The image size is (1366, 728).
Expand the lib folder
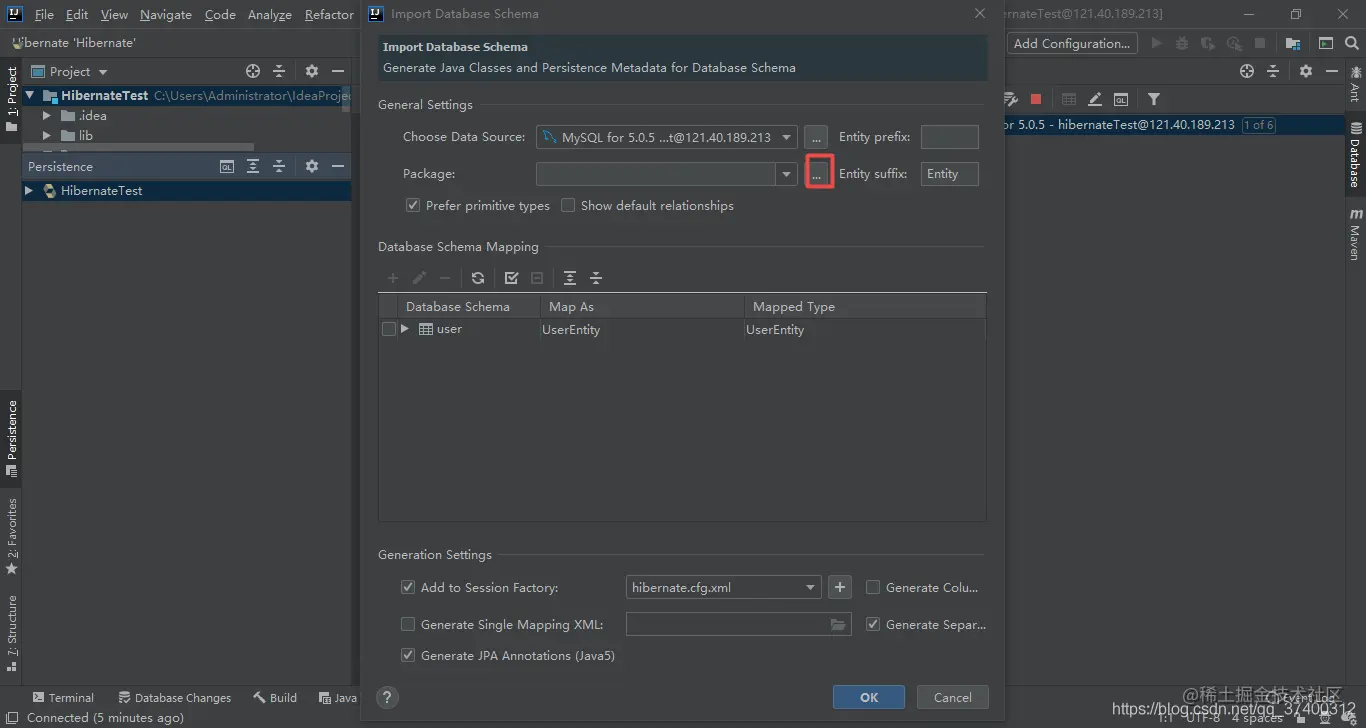[x=46, y=136]
